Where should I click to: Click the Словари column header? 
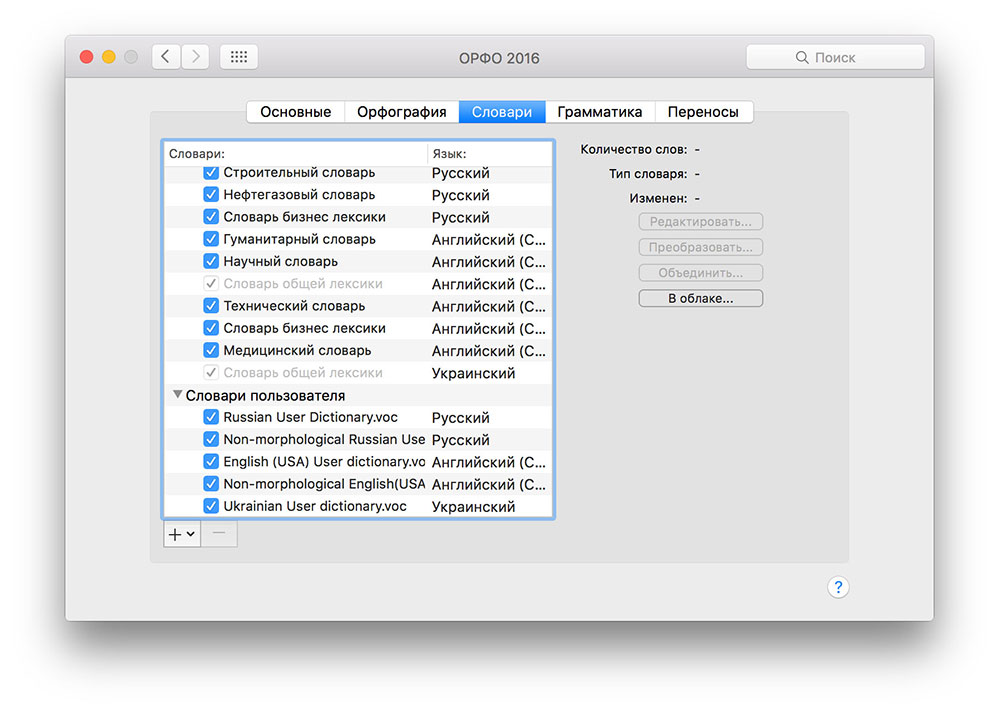coord(296,154)
